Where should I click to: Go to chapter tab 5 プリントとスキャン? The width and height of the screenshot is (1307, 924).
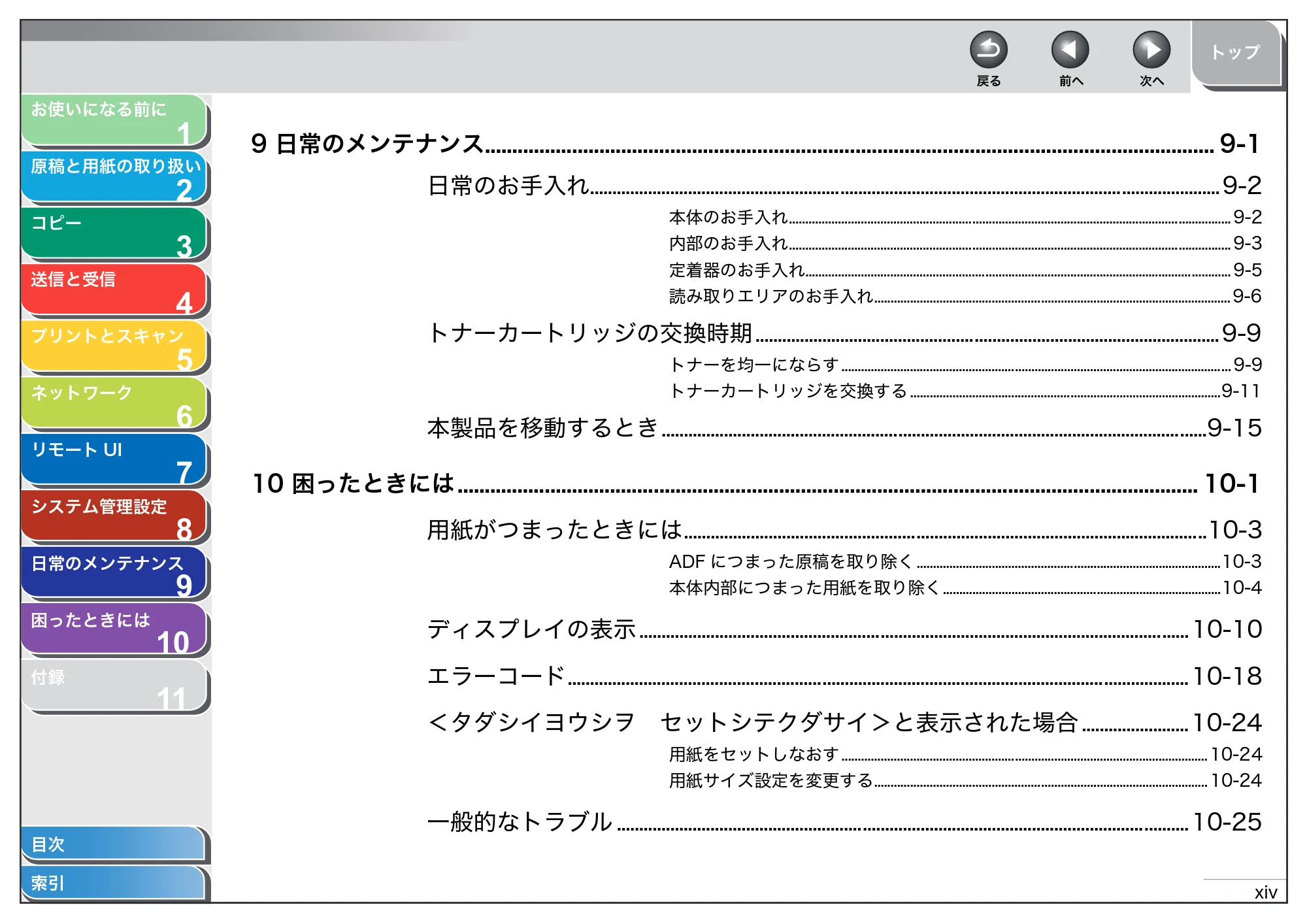114,347
